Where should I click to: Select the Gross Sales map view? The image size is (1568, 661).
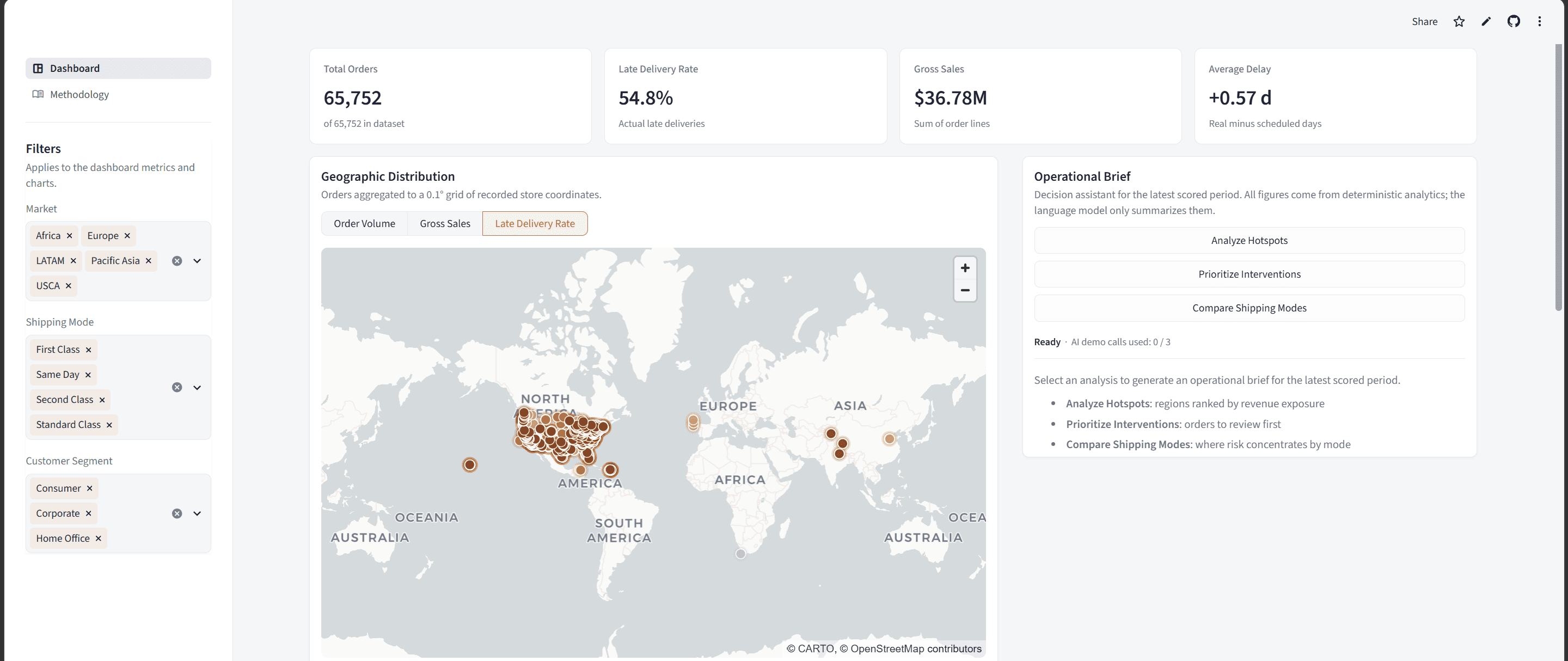[x=445, y=223]
